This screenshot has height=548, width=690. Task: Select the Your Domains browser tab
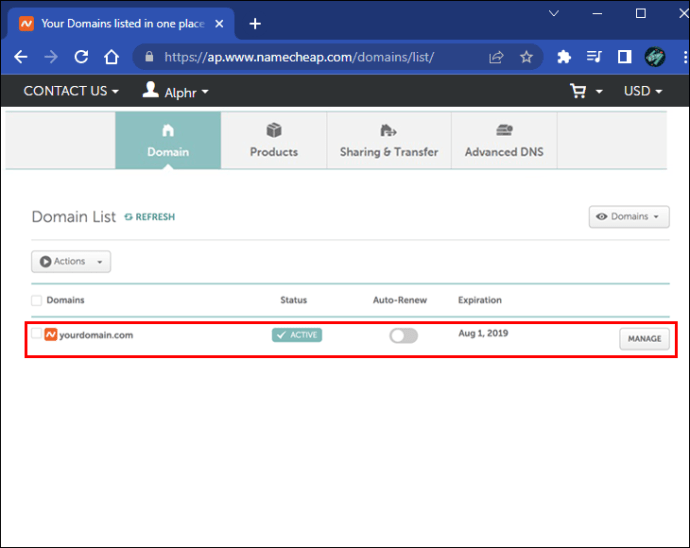(x=121, y=24)
